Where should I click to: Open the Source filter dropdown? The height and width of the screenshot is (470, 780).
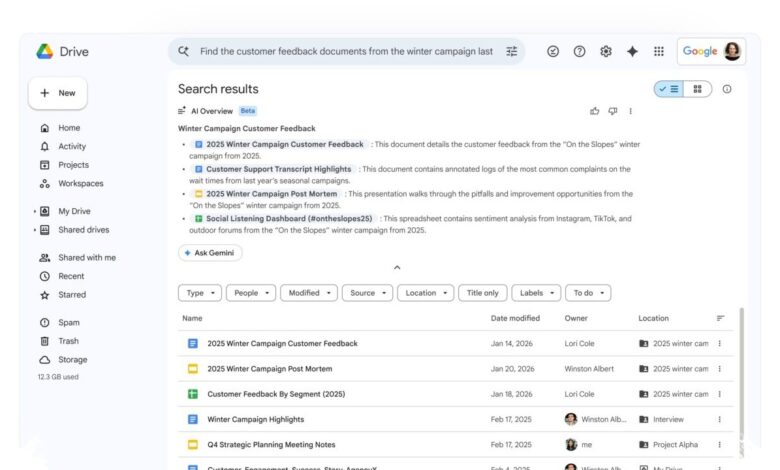(x=368, y=293)
